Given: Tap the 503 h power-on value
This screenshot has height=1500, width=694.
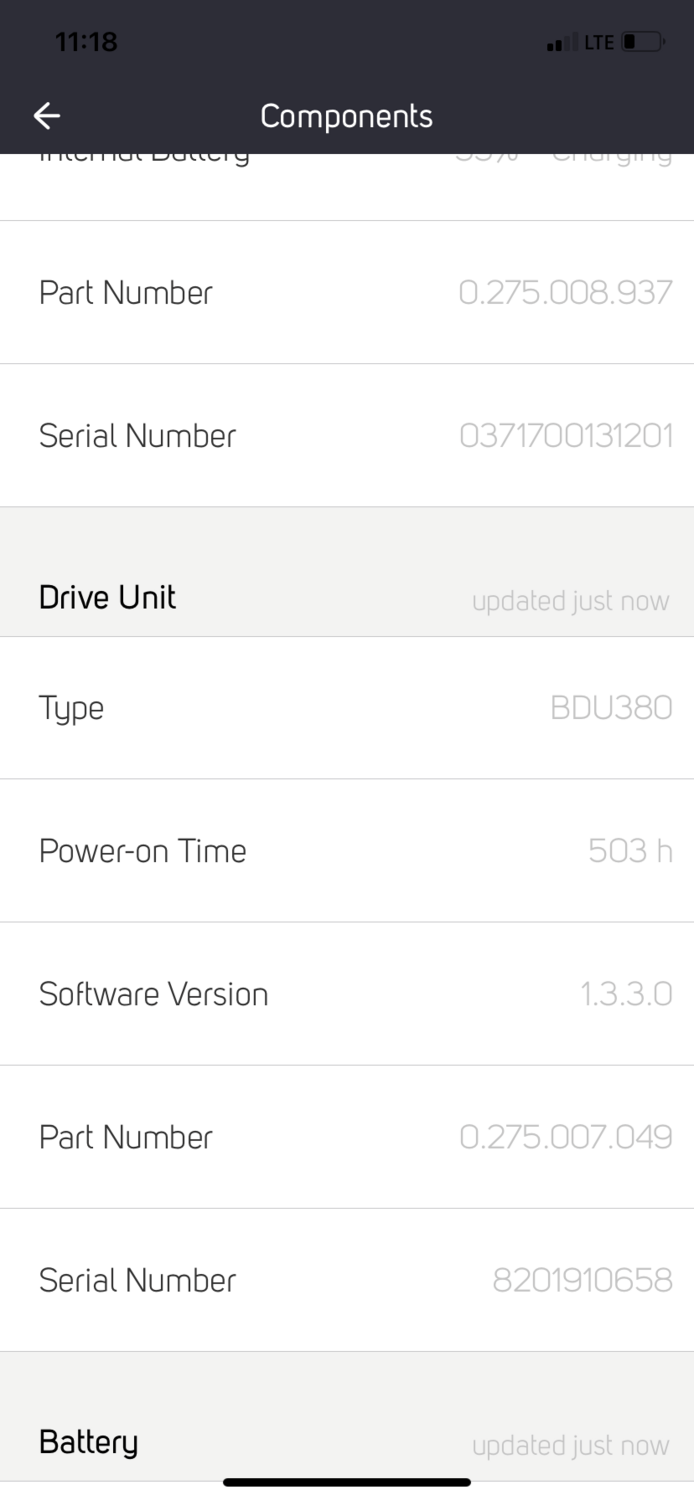Looking at the screenshot, I should click(630, 851).
